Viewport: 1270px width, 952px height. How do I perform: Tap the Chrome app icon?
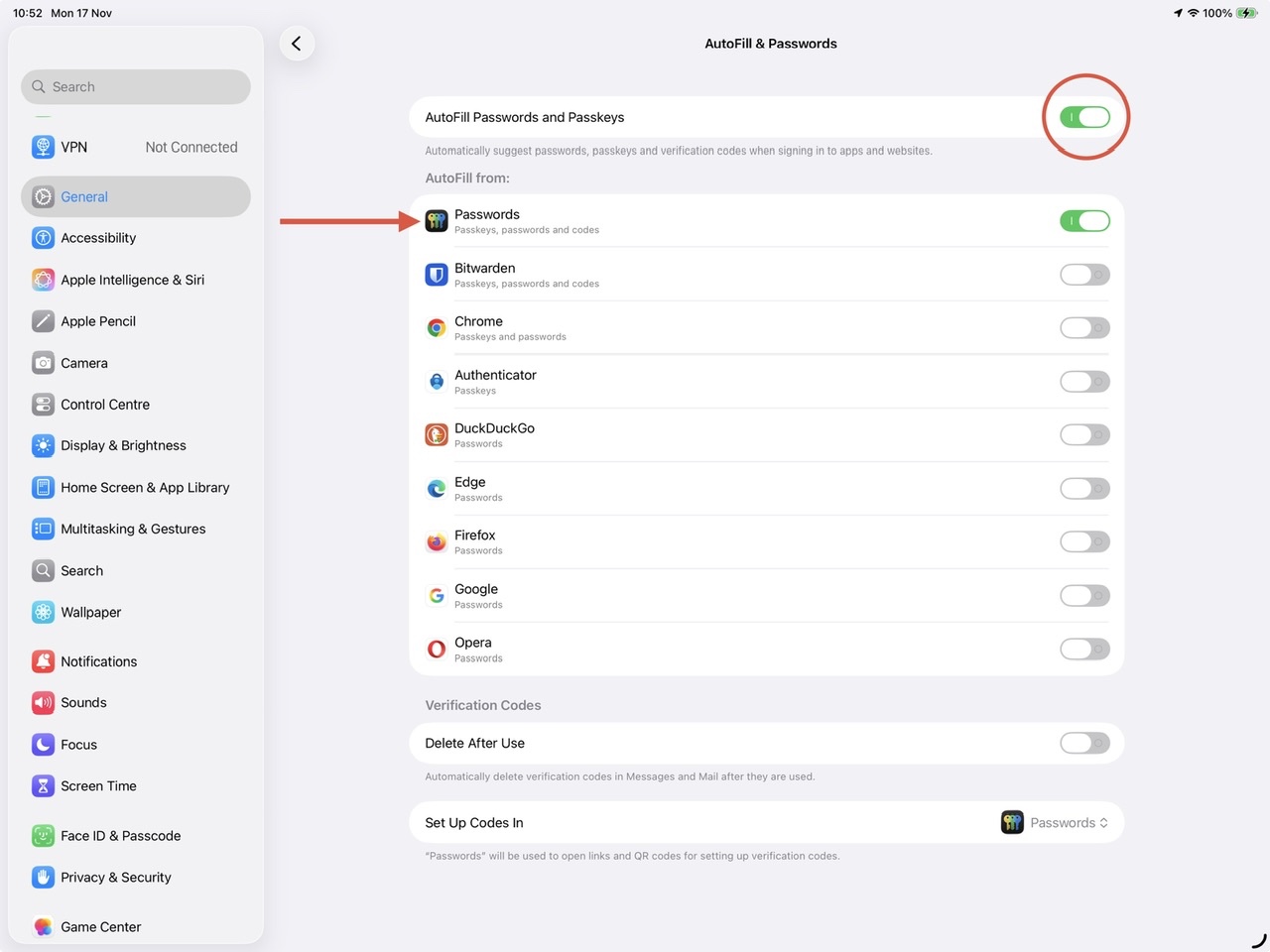[437, 328]
